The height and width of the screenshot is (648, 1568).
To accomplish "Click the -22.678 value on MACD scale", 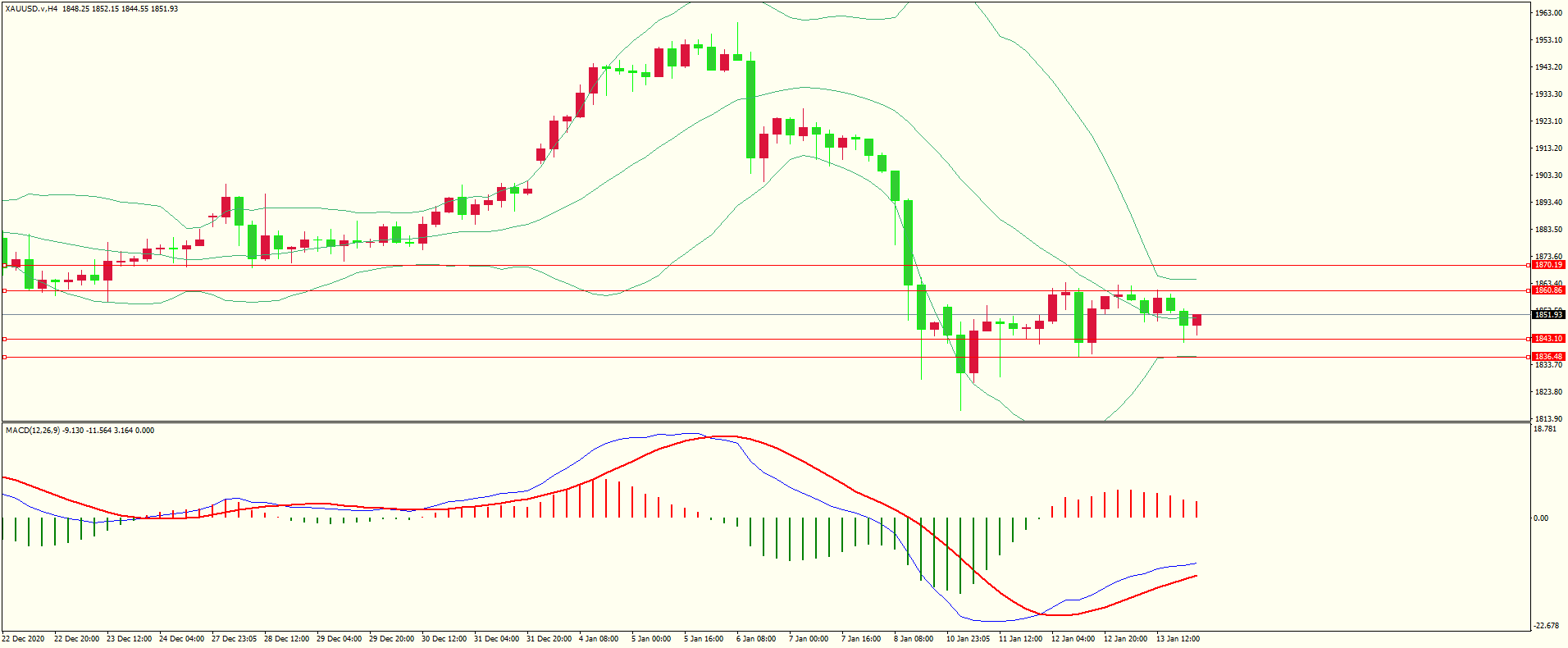I will tap(1546, 626).
